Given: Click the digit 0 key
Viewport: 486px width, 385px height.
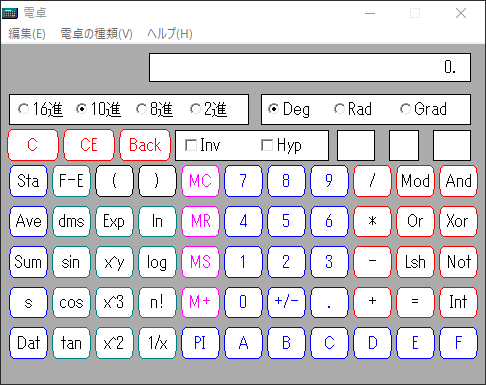Looking at the screenshot, I should 243,302.
